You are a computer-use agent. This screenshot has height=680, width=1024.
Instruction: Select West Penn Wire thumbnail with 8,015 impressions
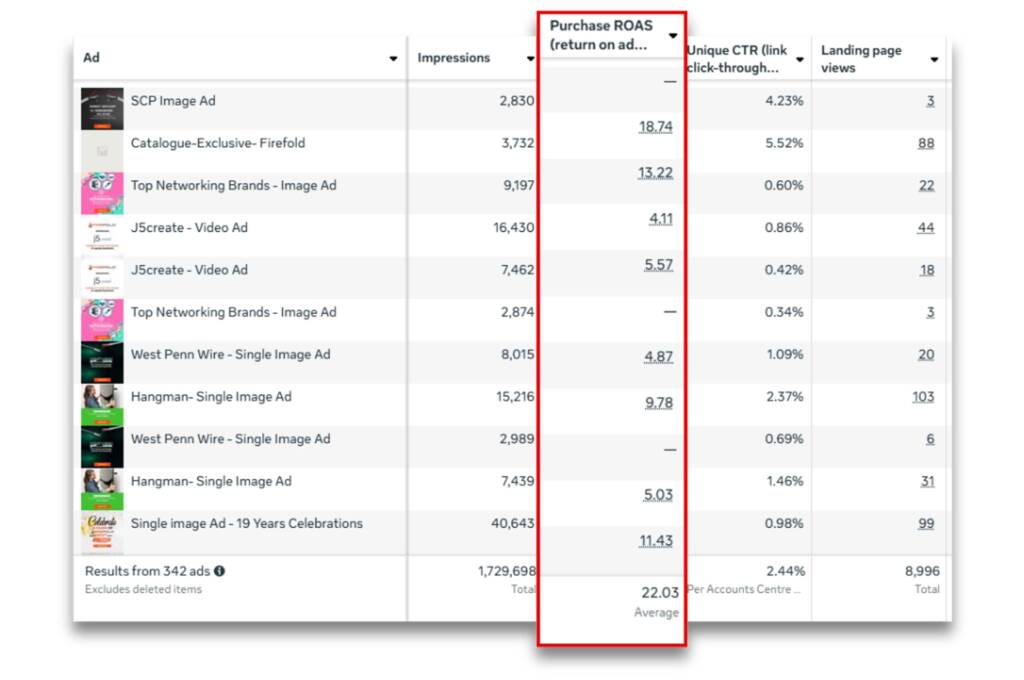[102, 363]
